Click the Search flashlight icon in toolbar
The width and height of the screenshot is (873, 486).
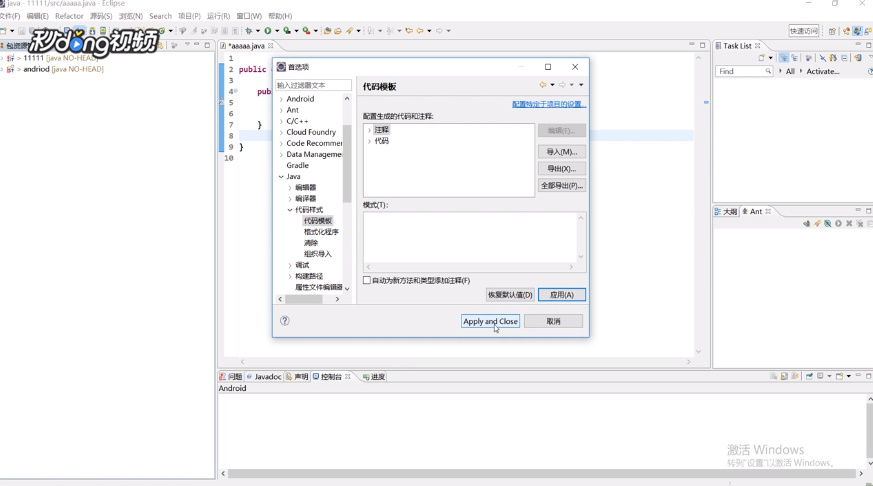(x=349, y=31)
